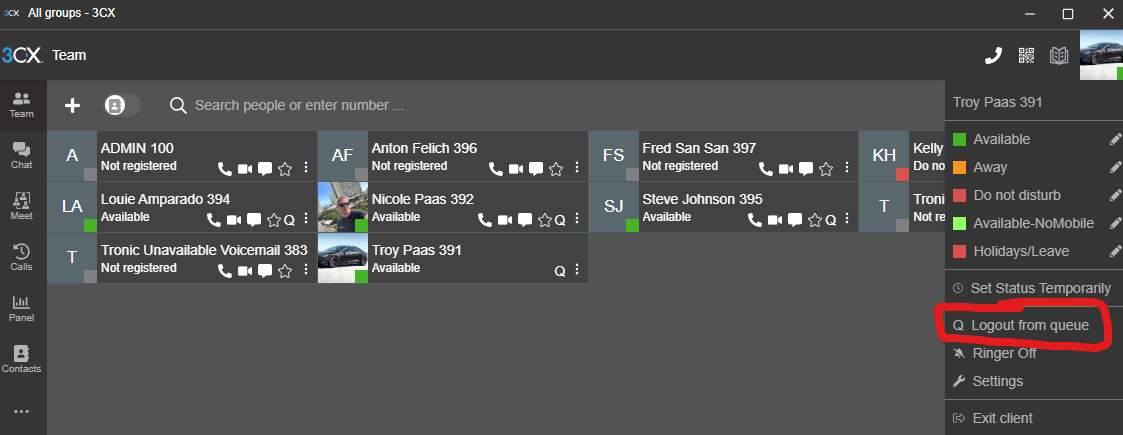
Task: Toggle Ringer Off in profile menu
Action: pyautogui.click(x=1003, y=353)
